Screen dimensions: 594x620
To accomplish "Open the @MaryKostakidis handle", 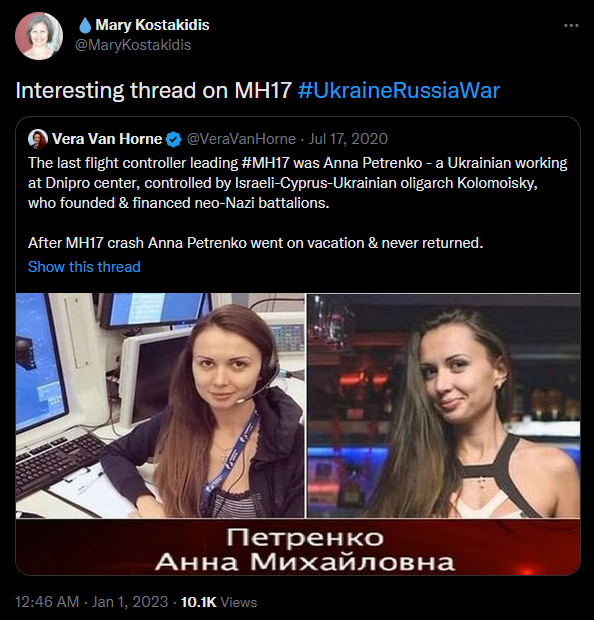I will click(x=133, y=45).
